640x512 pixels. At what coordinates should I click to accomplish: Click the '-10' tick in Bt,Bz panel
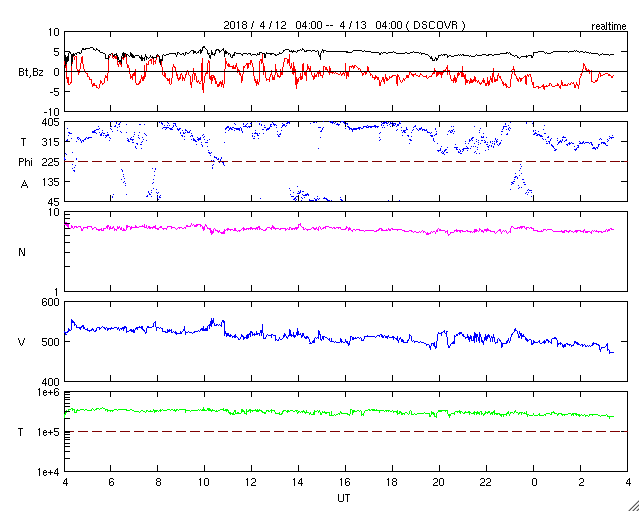pyautogui.click(x=52, y=112)
